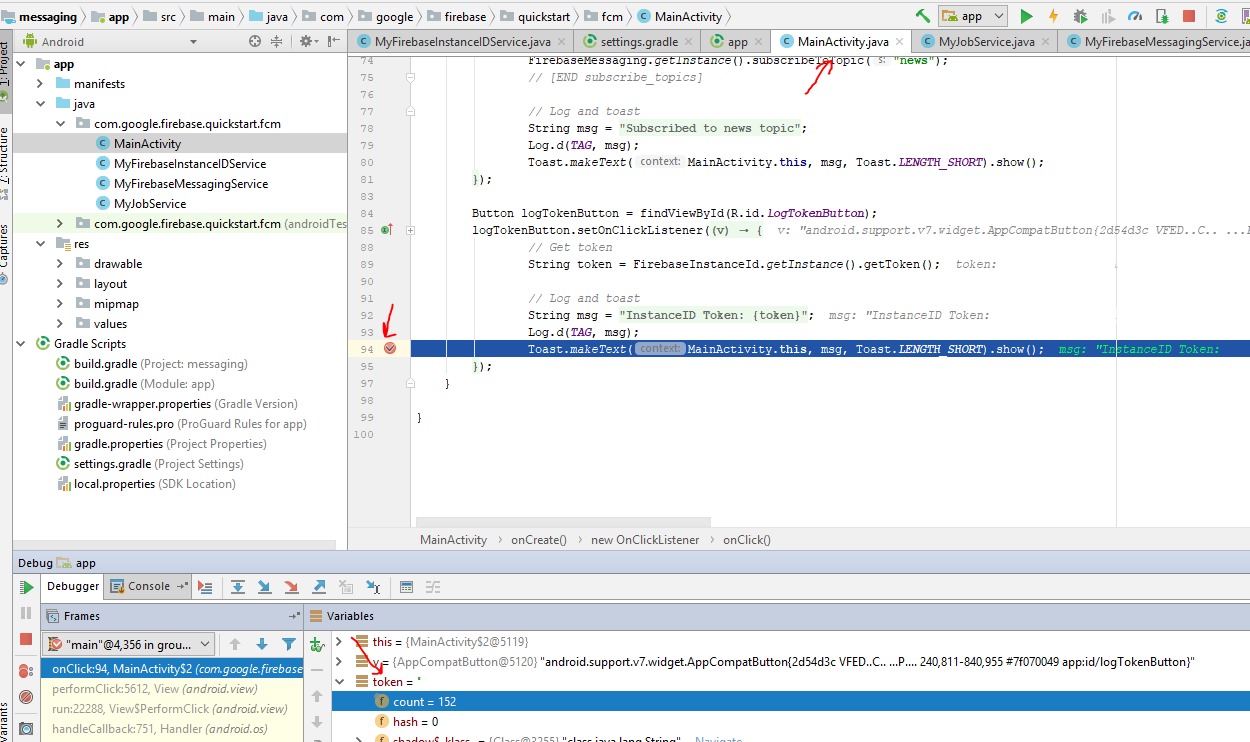Click the Make Project hammer icon

(x=922, y=16)
